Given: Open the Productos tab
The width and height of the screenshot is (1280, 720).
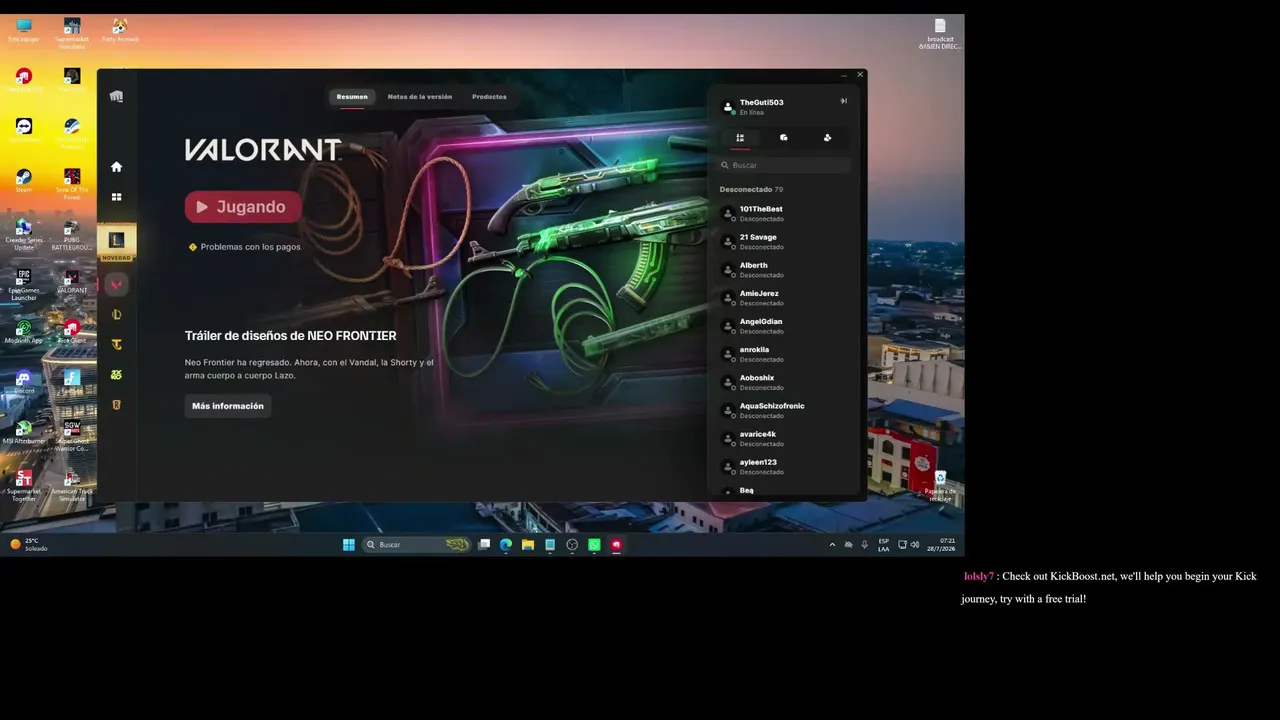Looking at the screenshot, I should 489,97.
